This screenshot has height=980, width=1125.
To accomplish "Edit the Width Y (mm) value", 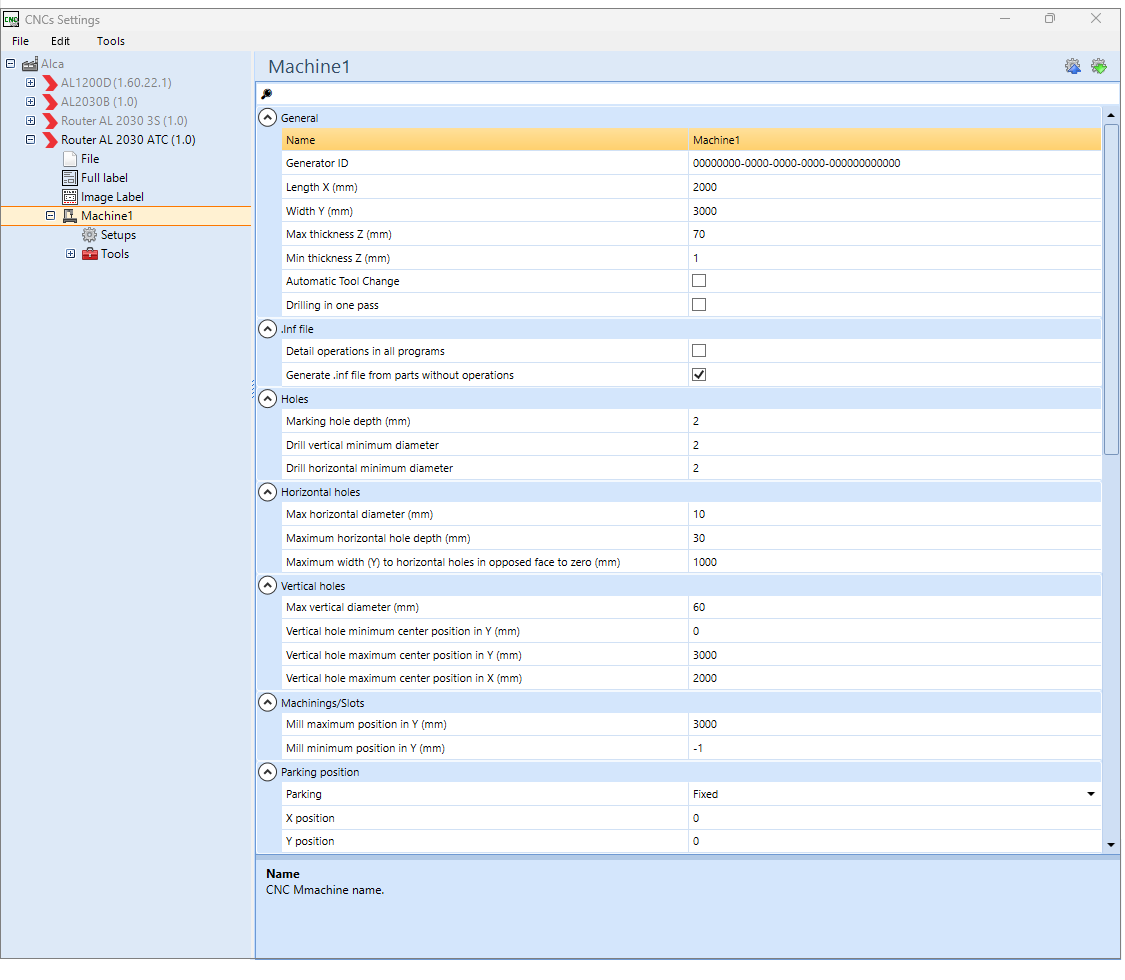I will [x=895, y=211].
